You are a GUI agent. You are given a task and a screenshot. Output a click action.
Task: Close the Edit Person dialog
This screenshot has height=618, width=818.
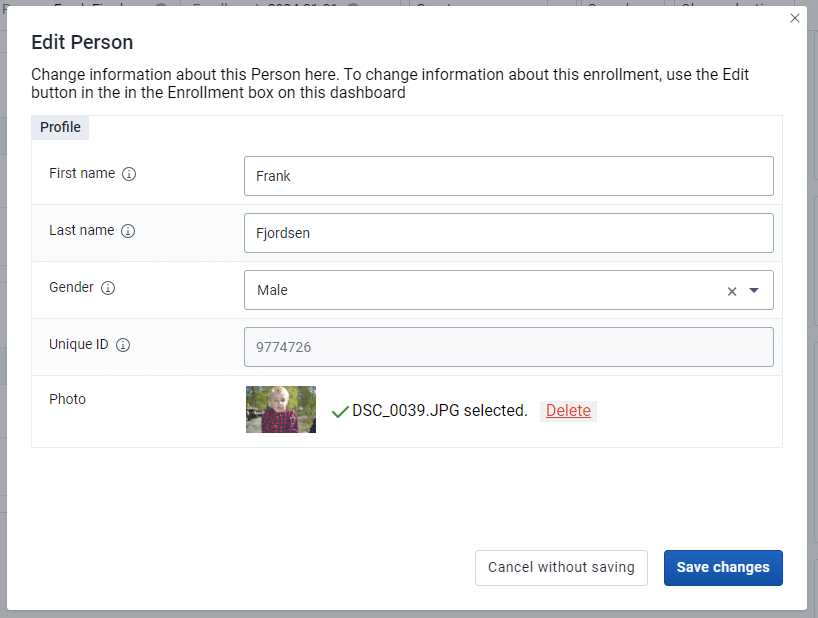795,18
